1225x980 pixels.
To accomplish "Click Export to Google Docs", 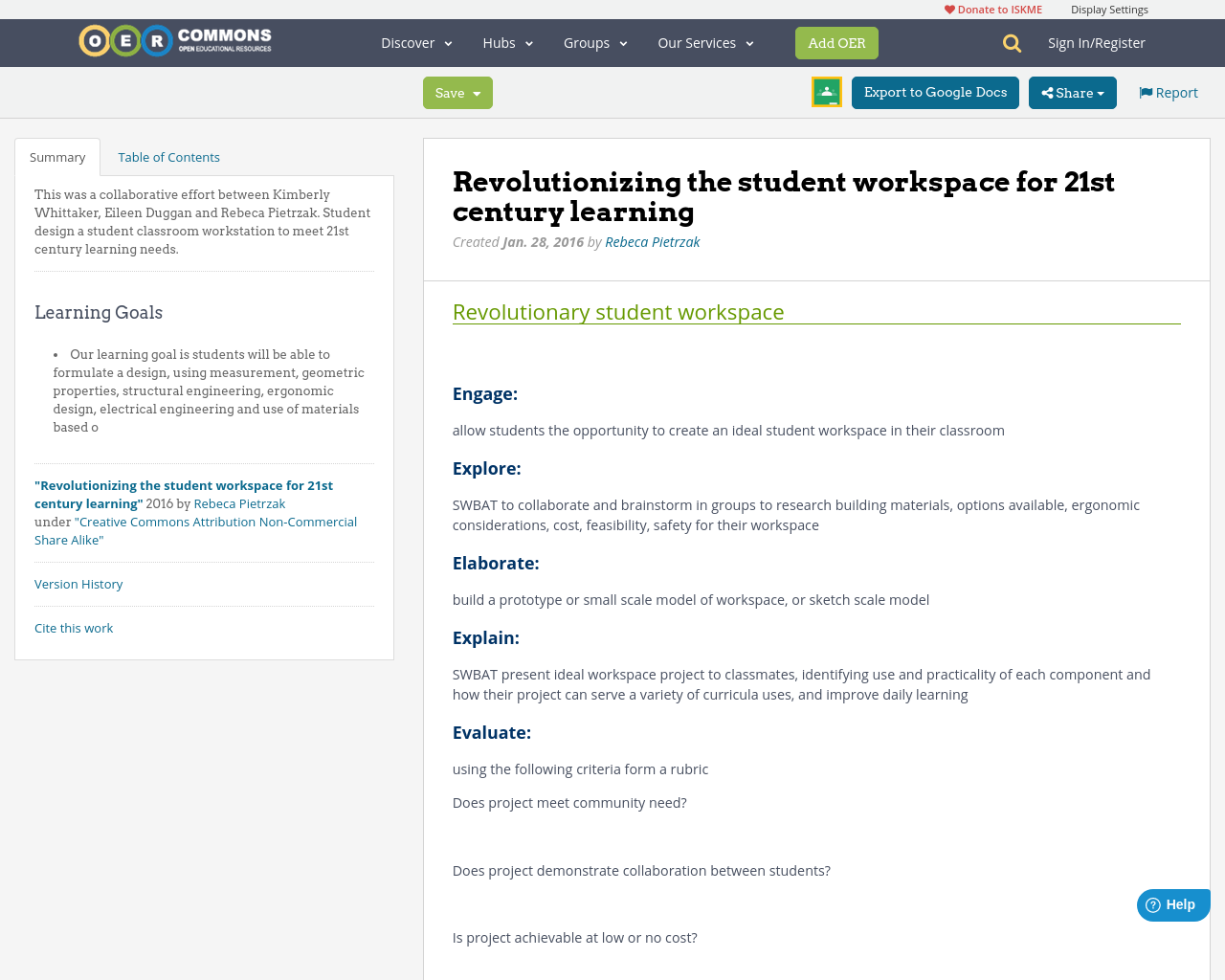I will pos(935,93).
